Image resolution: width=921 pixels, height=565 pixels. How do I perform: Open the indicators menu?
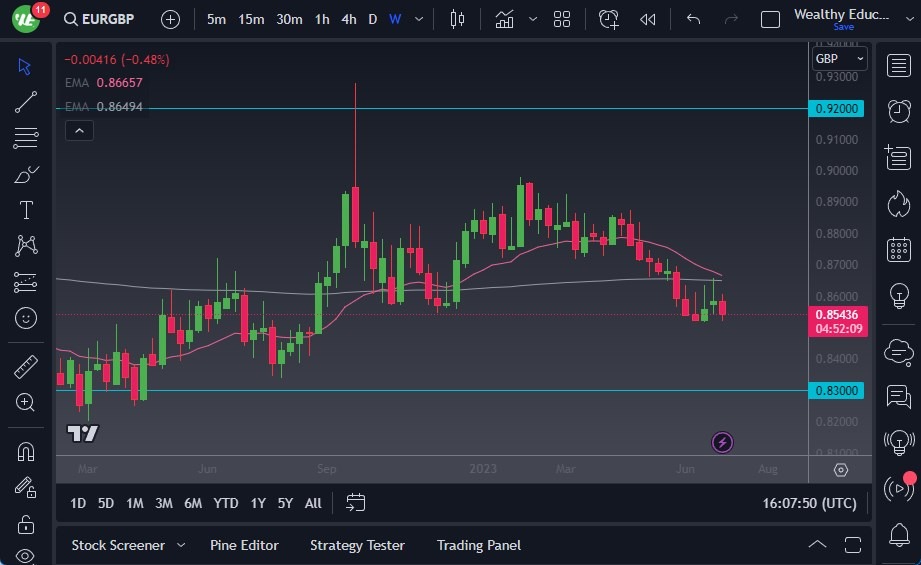point(504,19)
